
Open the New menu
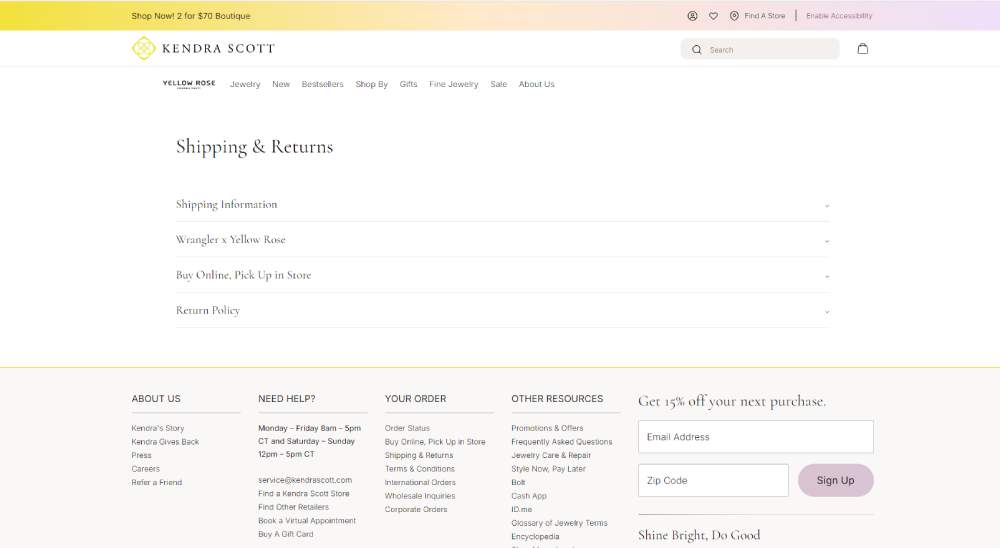[x=281, y=84]
